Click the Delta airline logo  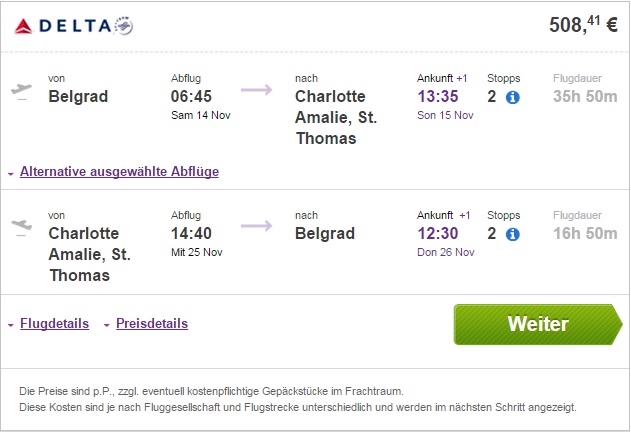(x=74, y=26)
